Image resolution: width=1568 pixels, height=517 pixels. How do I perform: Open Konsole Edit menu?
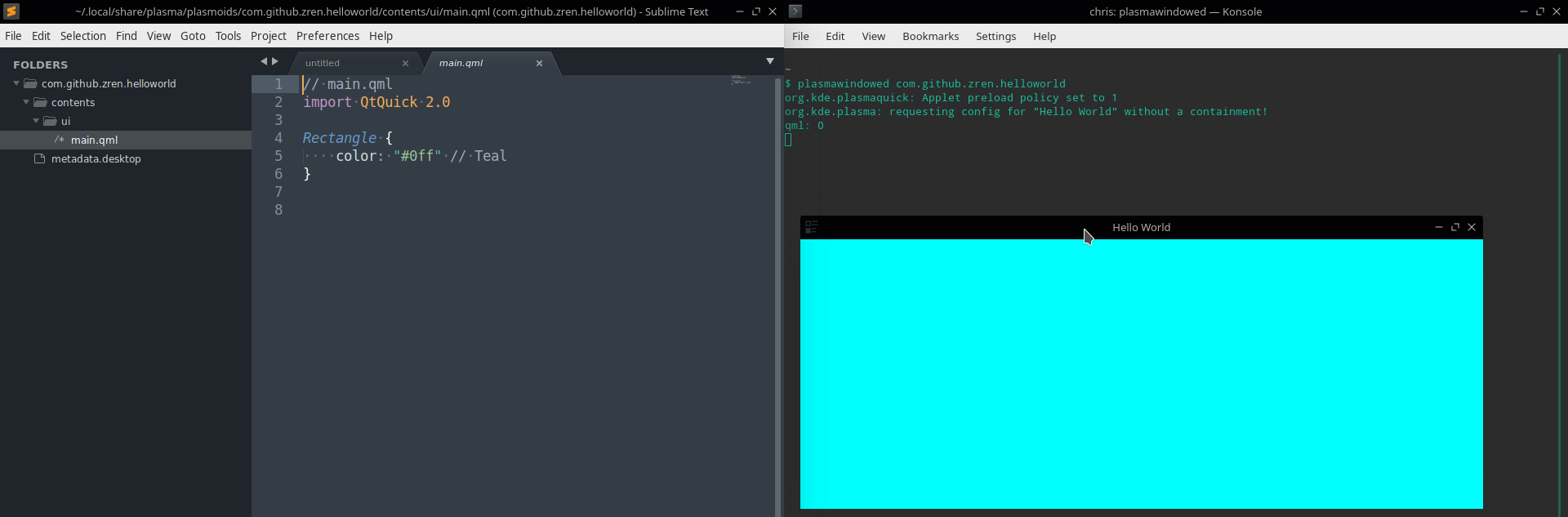[x=835, y=36]
